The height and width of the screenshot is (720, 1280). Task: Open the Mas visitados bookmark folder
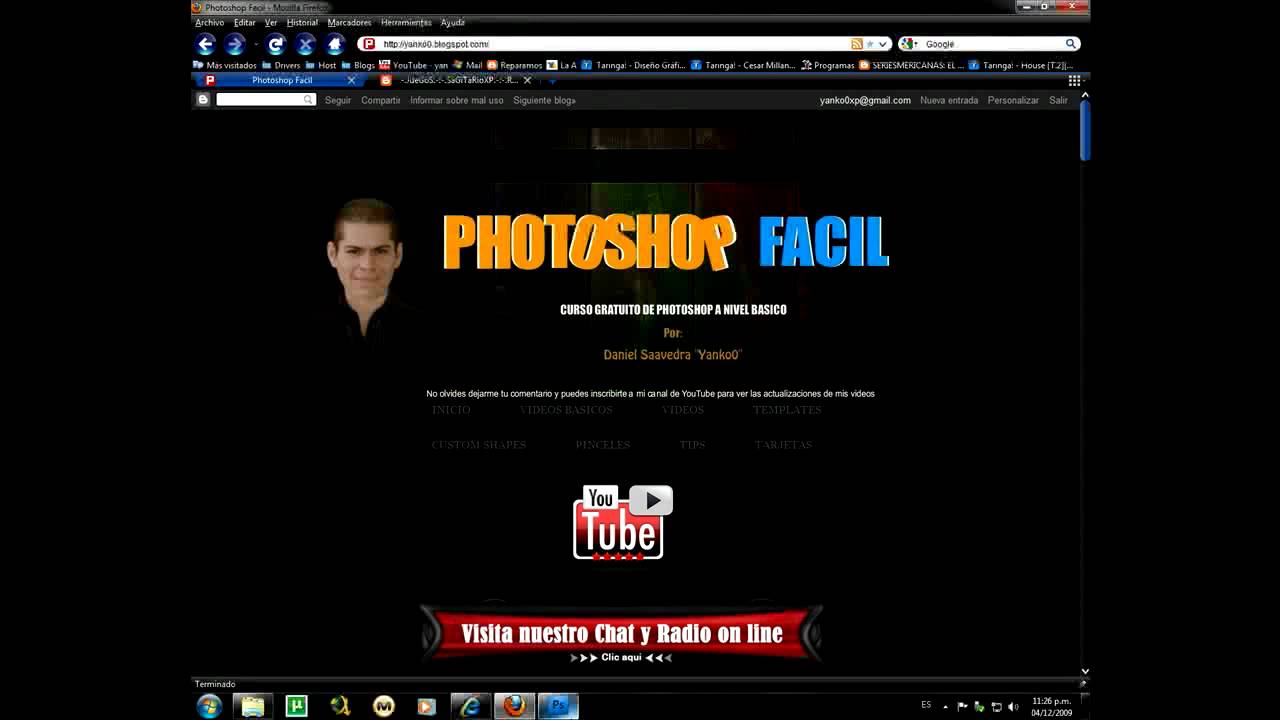225,65
